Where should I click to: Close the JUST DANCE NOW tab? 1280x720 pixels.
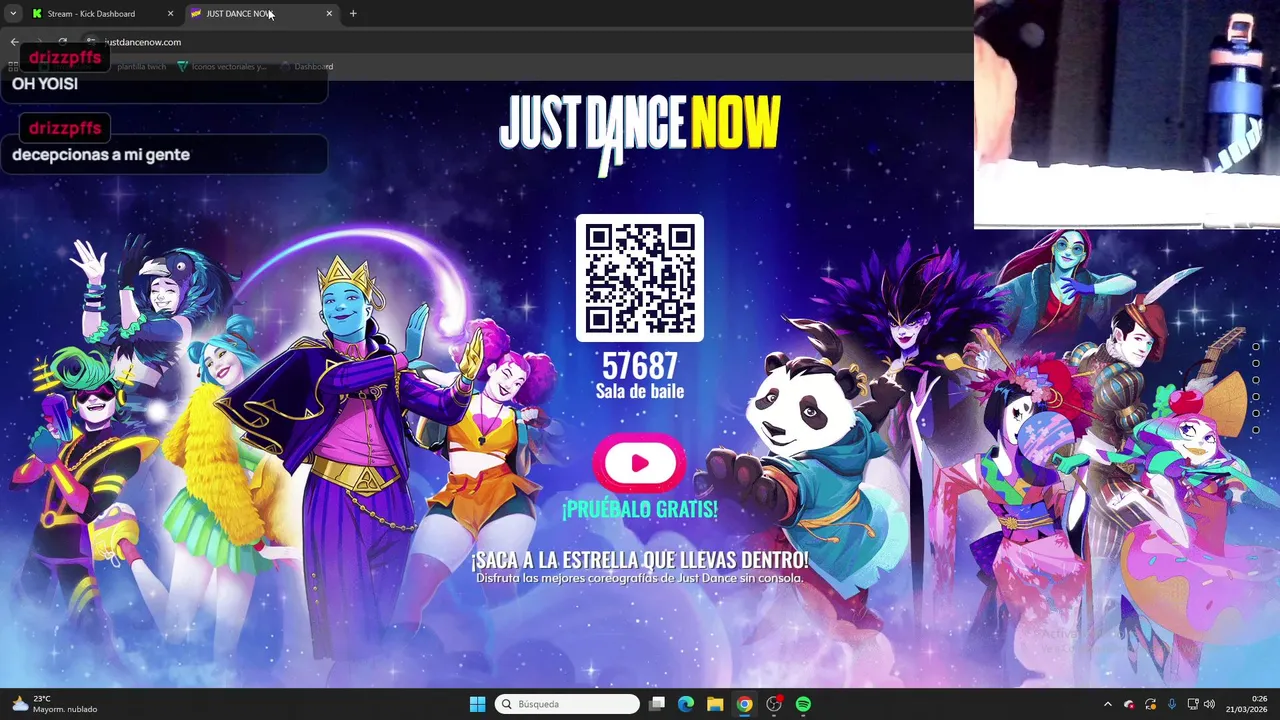[329, 14]
